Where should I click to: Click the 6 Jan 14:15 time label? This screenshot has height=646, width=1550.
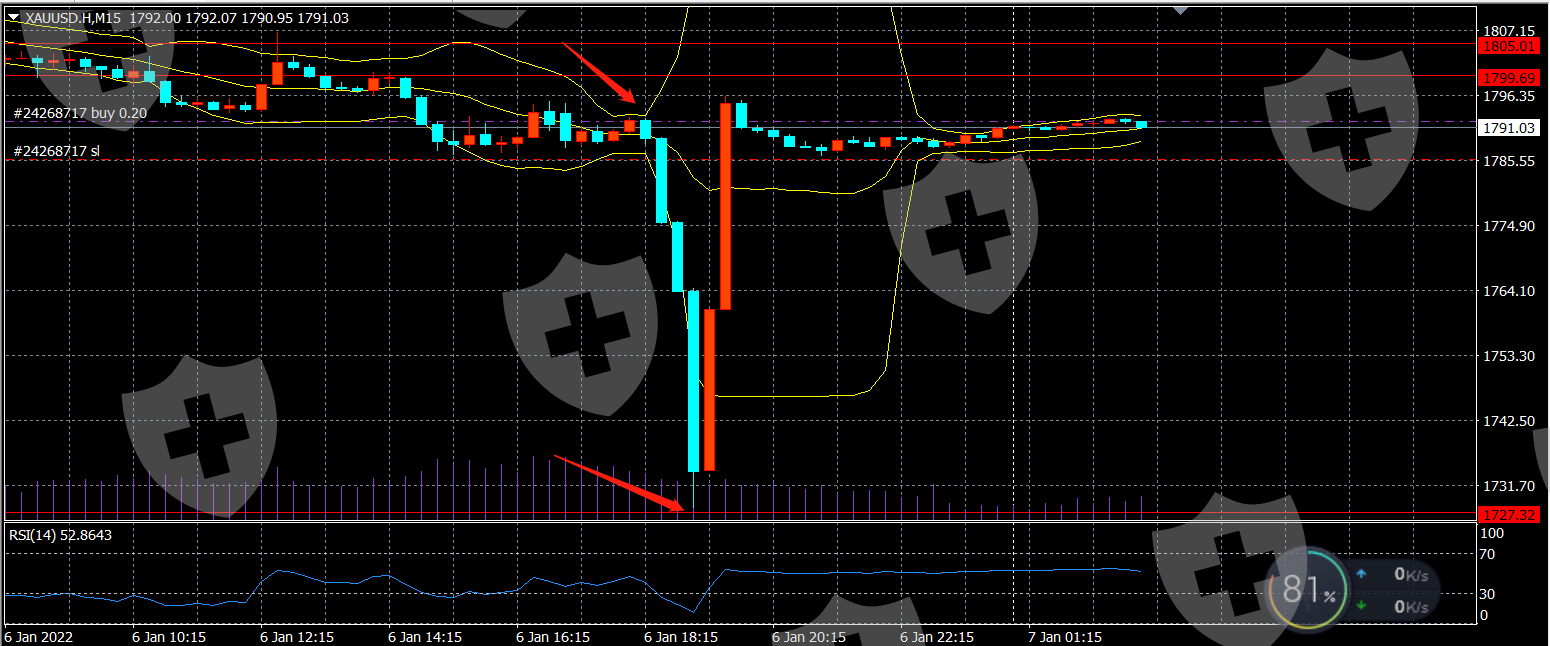(x=424, y=636)
